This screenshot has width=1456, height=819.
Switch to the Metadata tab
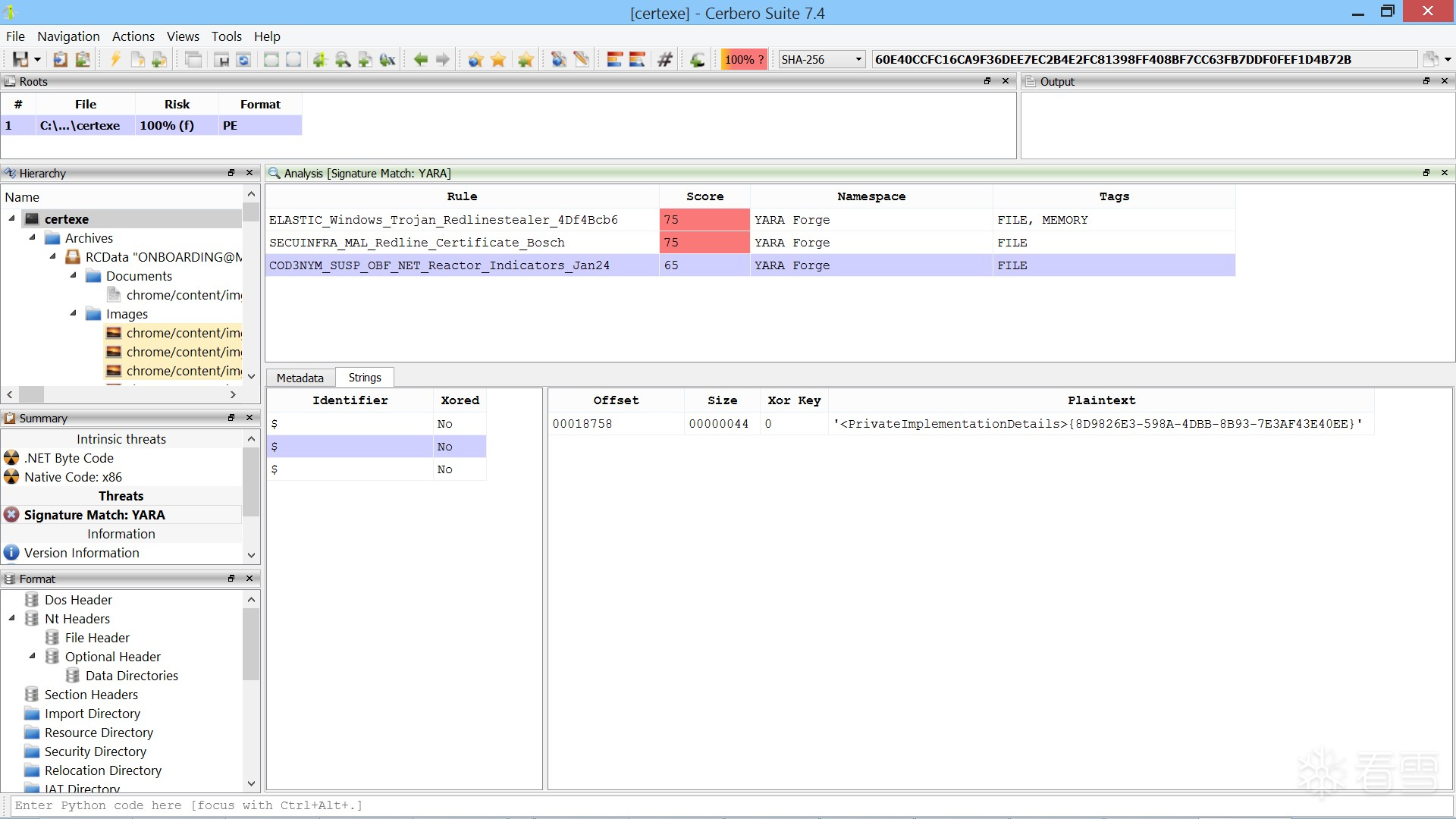300,378
